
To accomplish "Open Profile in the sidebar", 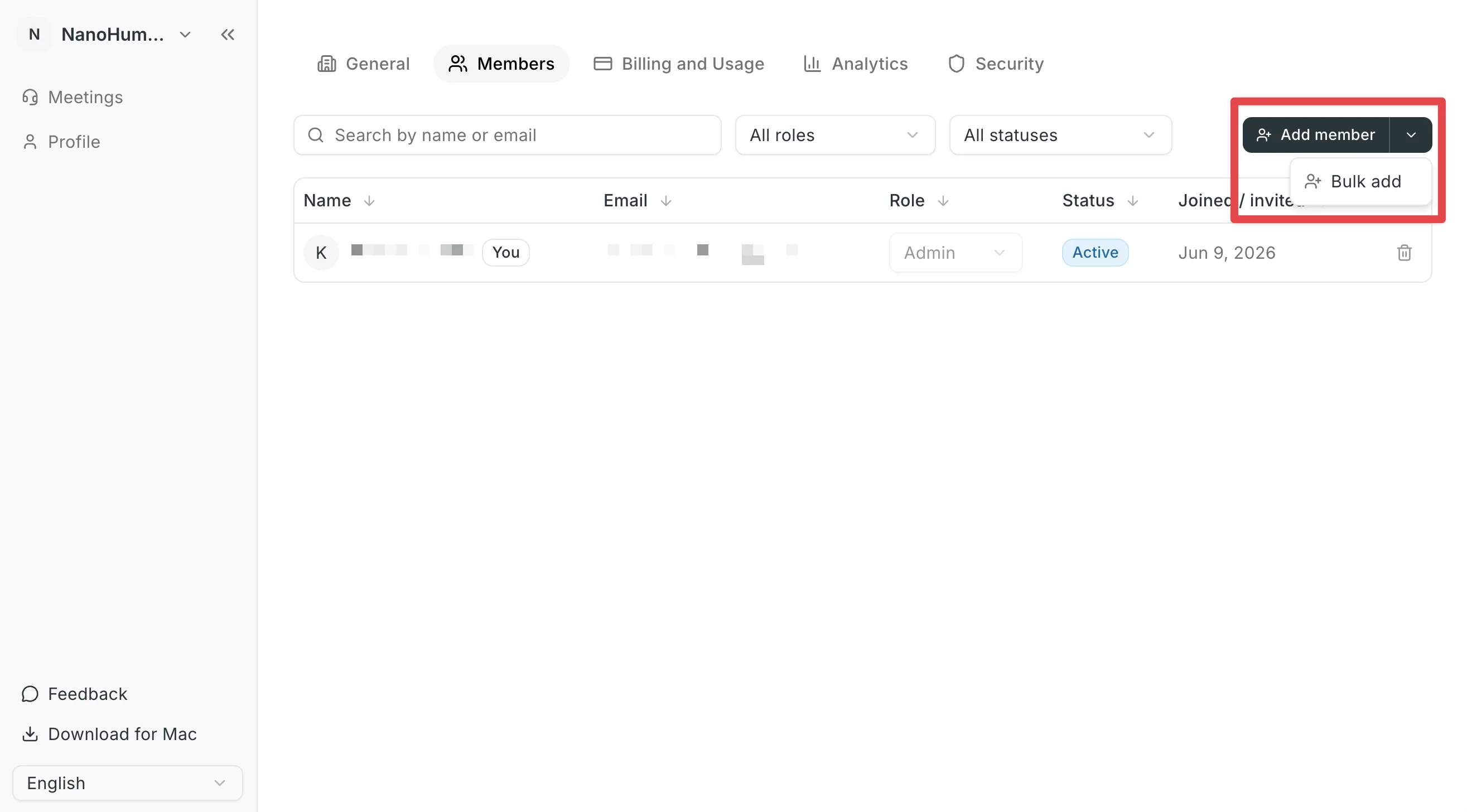I will tap(61, 142).
